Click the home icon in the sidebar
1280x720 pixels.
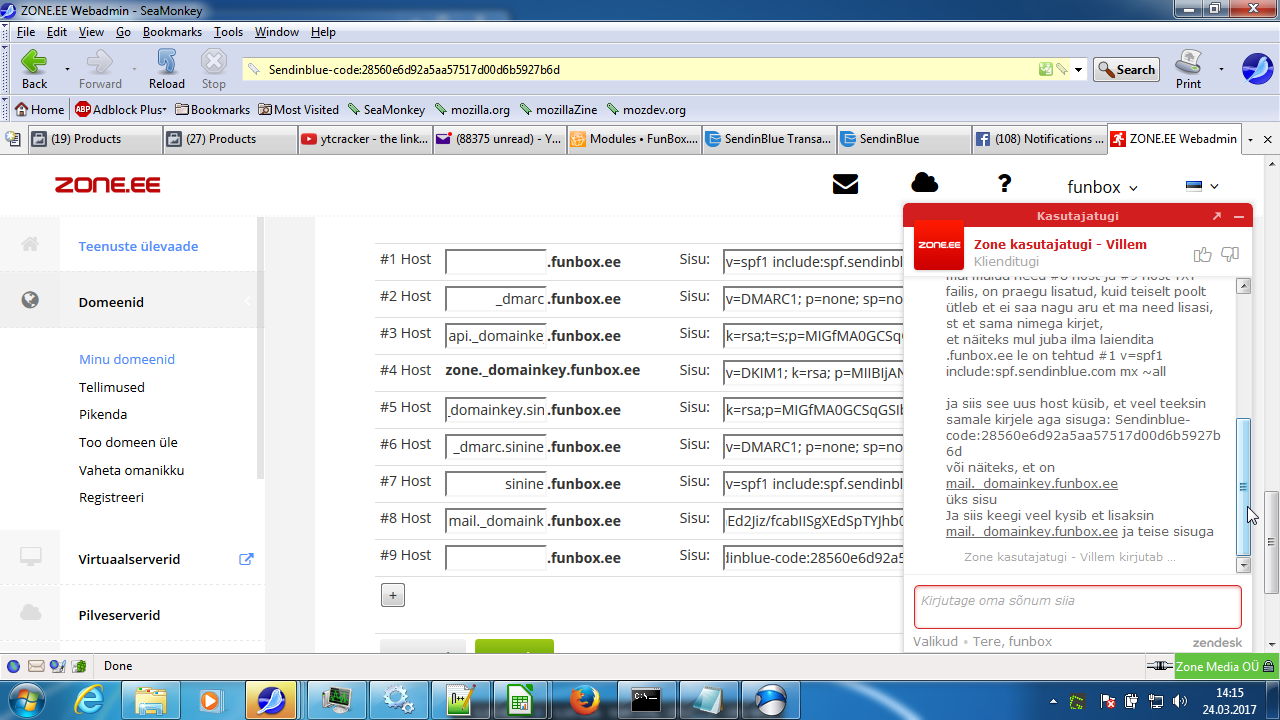point(30,244)
